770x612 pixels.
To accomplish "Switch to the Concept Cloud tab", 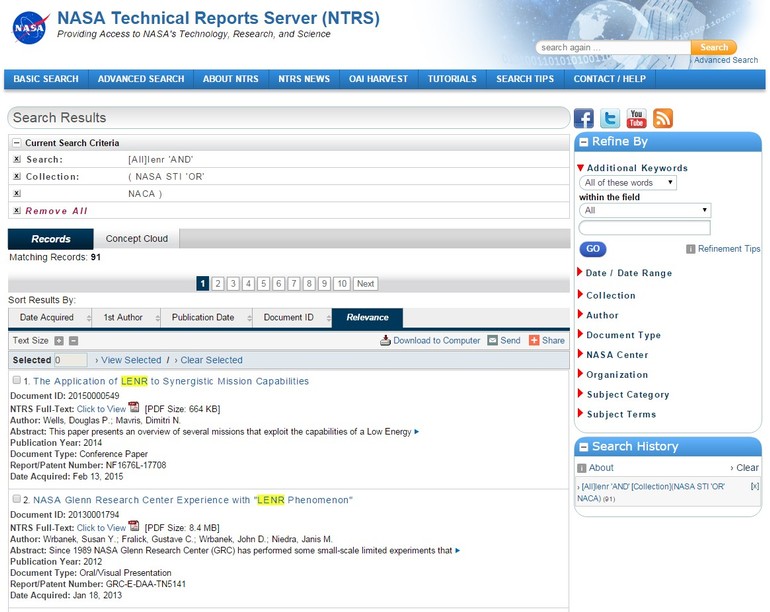I will coord(137,239).
